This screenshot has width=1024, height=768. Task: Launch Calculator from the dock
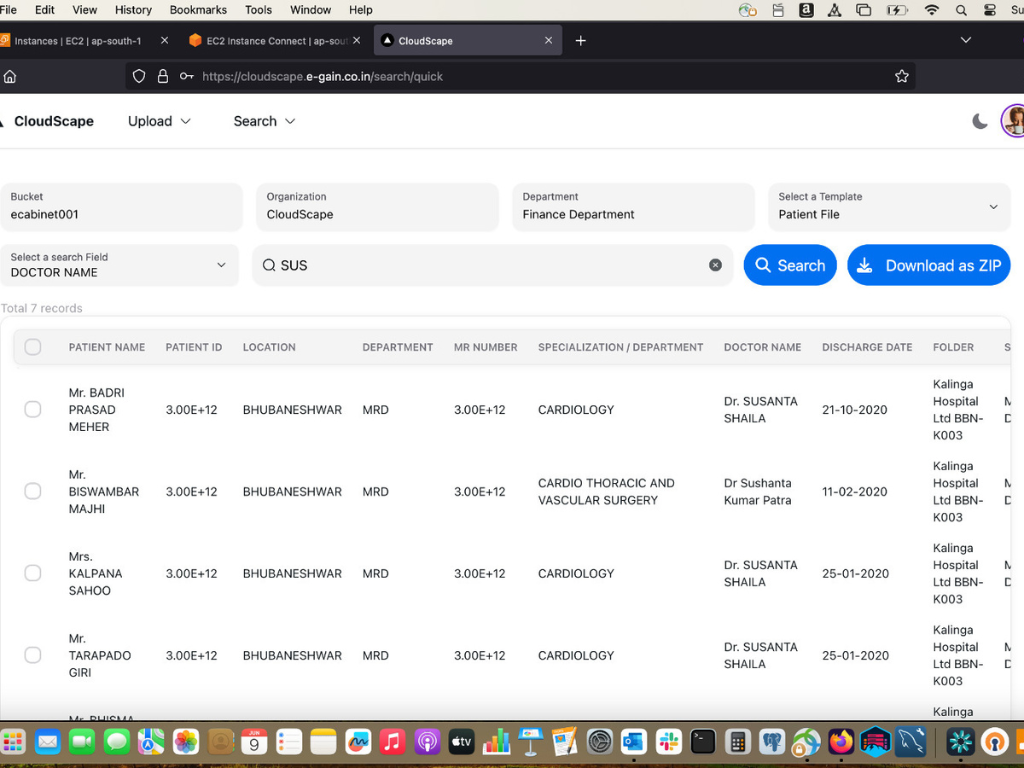[737, 742]
